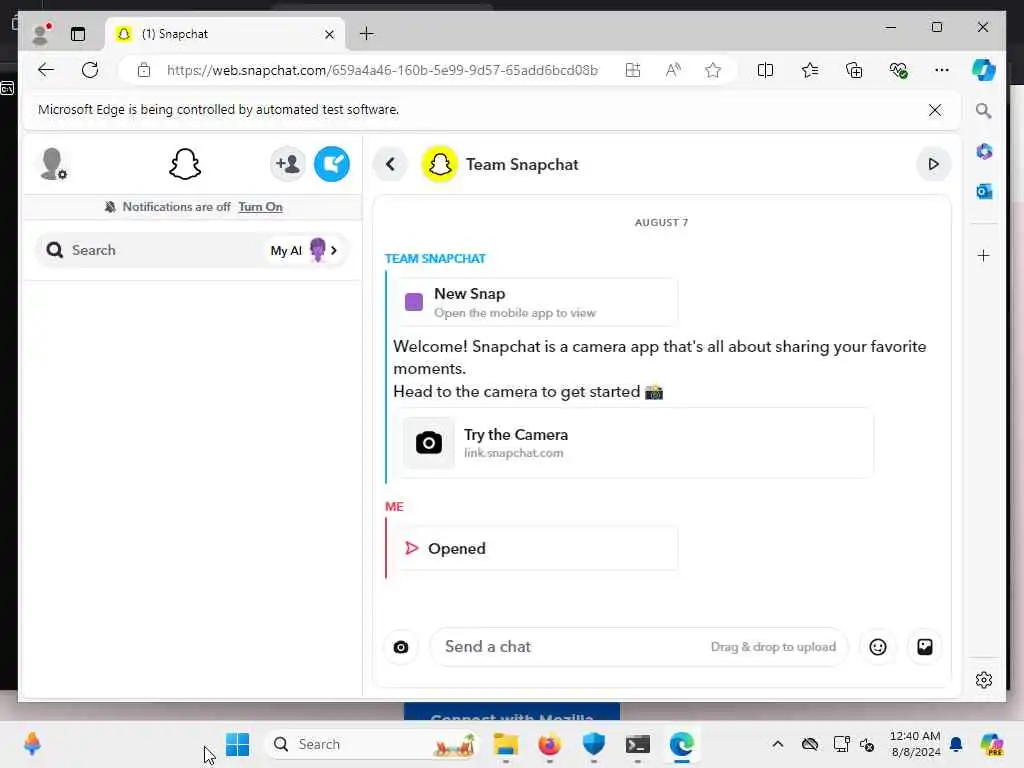
Task: Open the network display icon in tray
Action: coord(841,744)
